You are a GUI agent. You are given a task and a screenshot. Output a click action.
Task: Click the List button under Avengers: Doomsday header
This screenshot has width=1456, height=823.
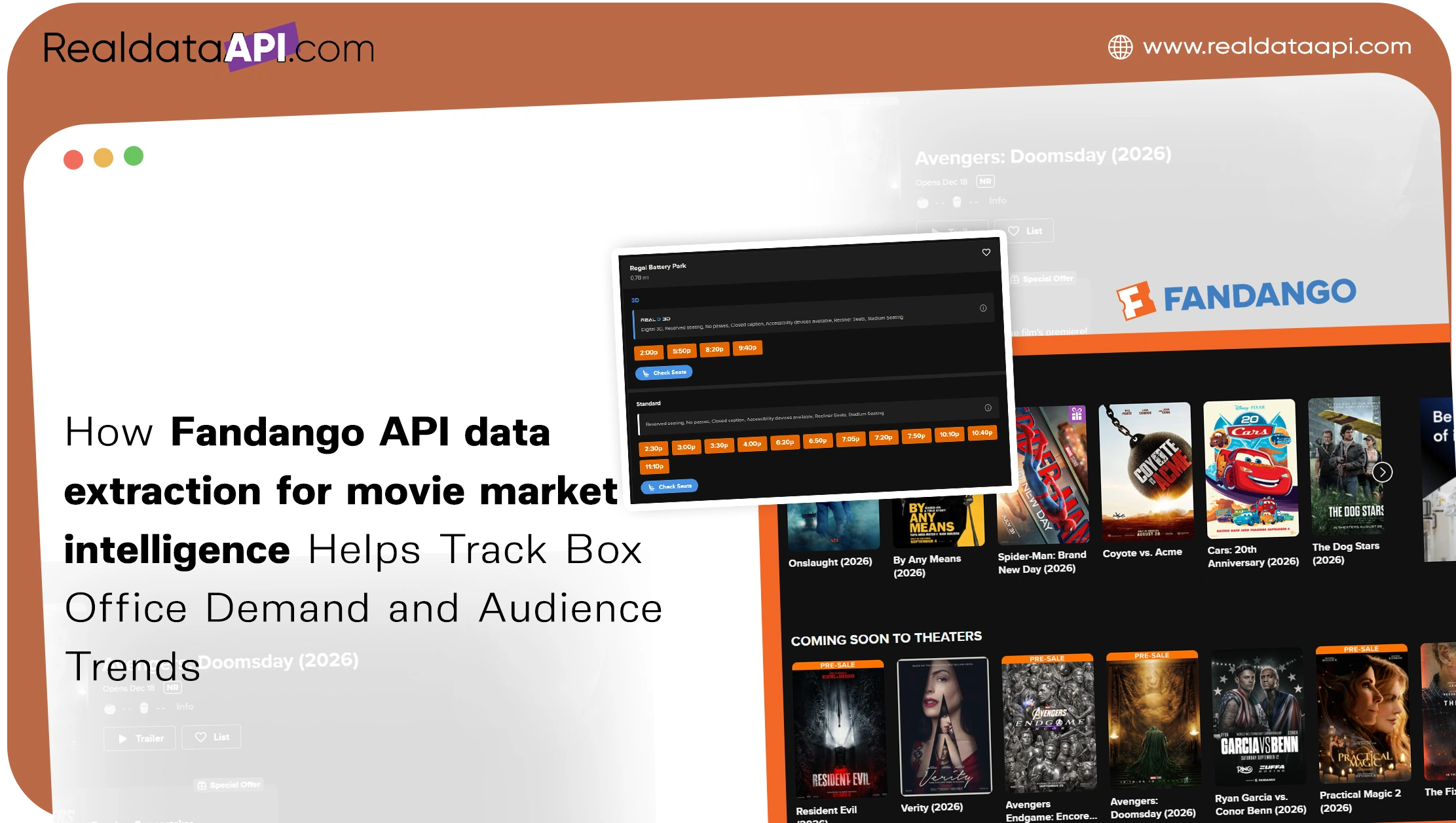[x=1024, y=230]
